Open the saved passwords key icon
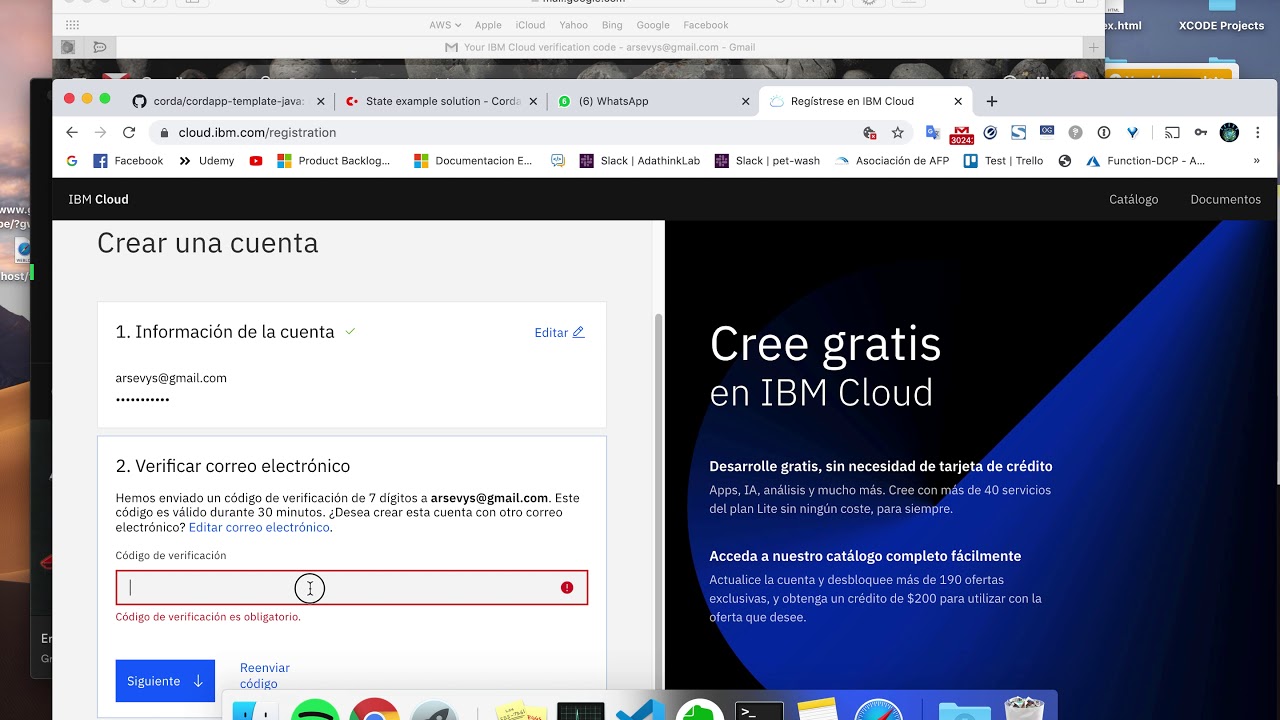The image size is (1280, 720). click(x=1201, y=132)
